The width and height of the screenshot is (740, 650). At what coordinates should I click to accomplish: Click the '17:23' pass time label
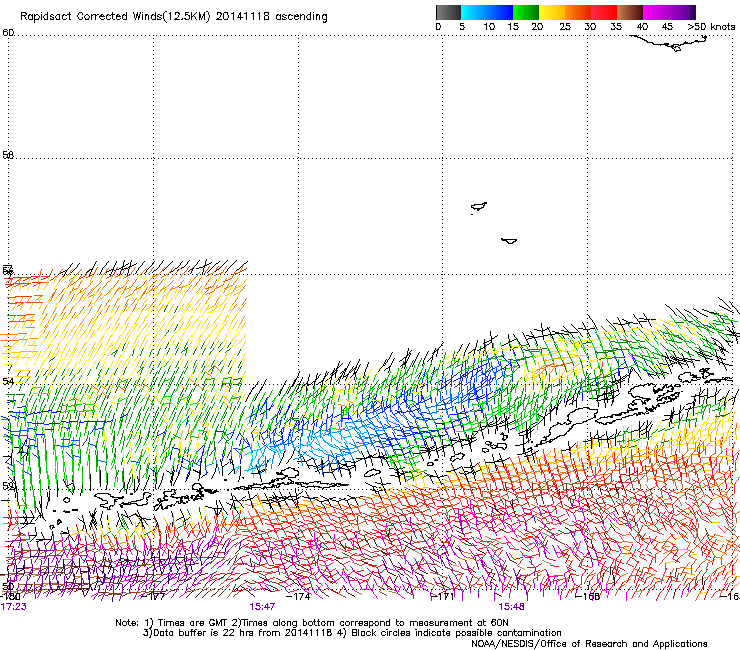tap(13, 607)
